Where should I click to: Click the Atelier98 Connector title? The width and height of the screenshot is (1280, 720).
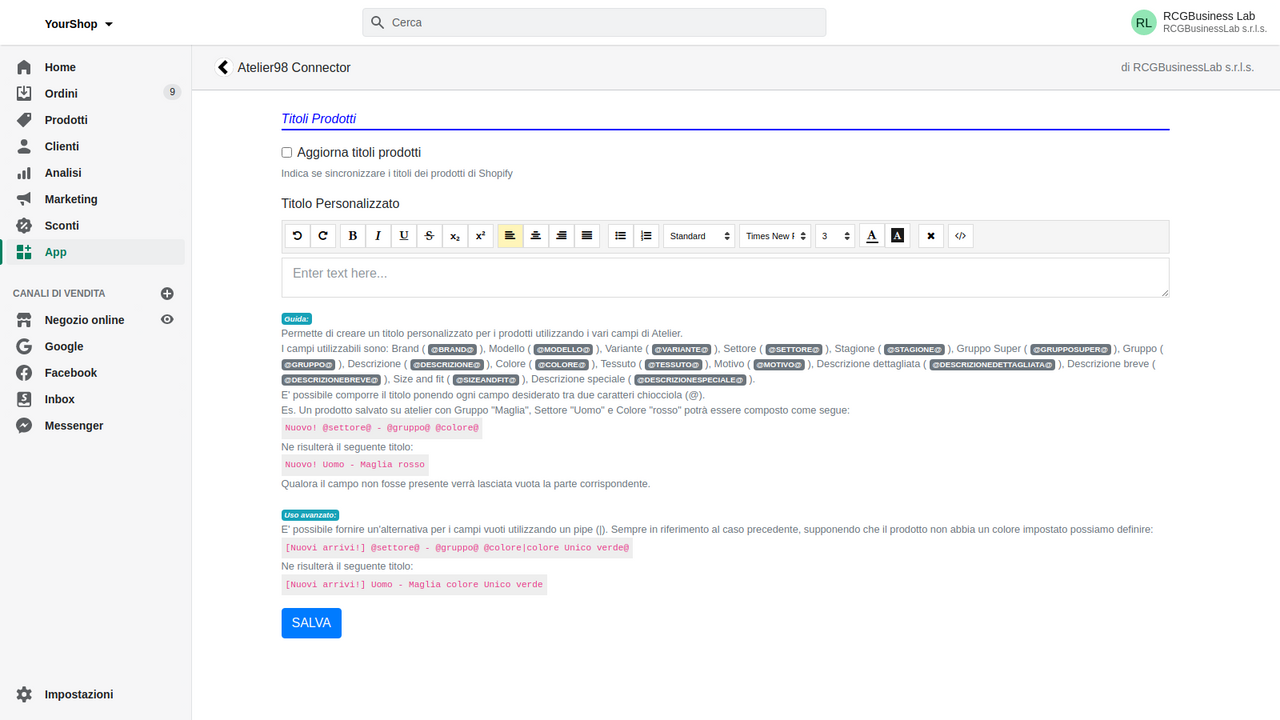294,68
